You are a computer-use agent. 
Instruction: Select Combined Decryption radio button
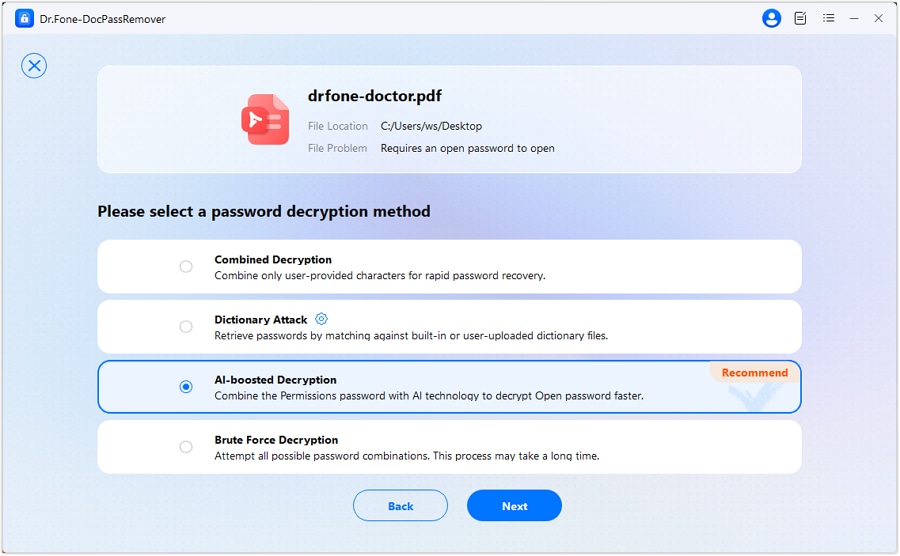tap(186, 267)
